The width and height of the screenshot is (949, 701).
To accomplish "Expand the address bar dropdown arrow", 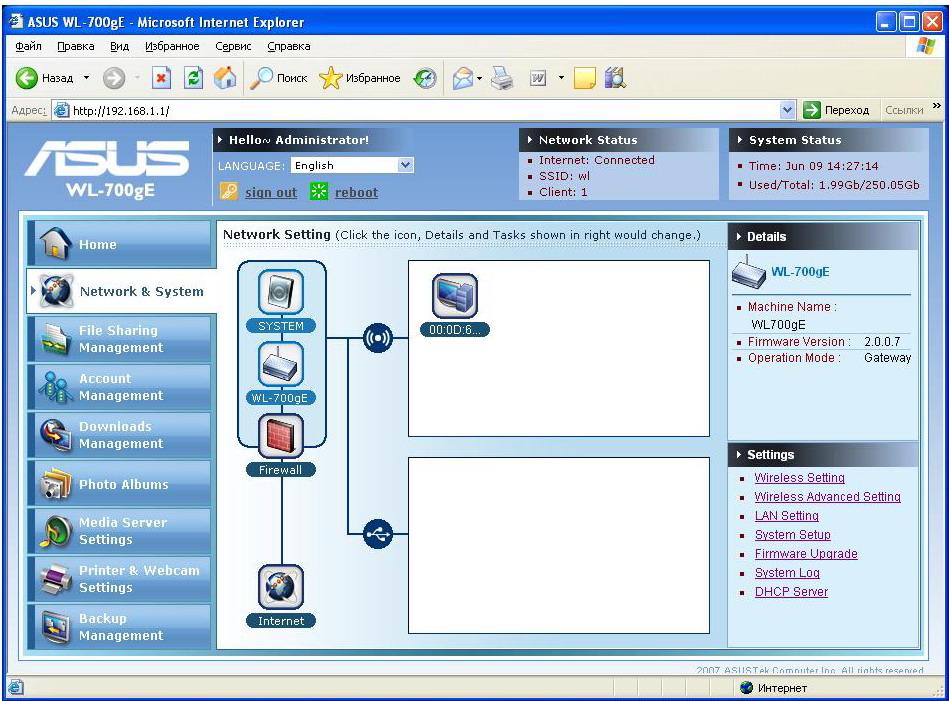I will tap(787, 110).
